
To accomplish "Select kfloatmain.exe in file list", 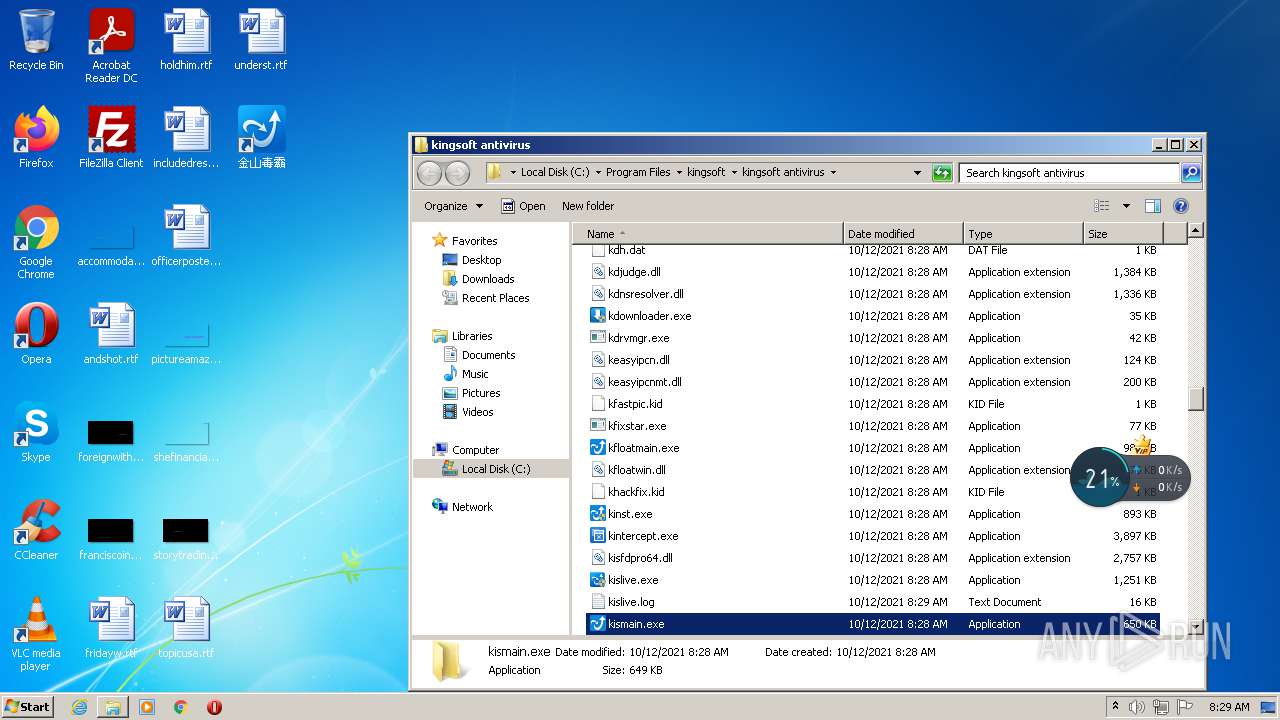I will click(643, 448).
